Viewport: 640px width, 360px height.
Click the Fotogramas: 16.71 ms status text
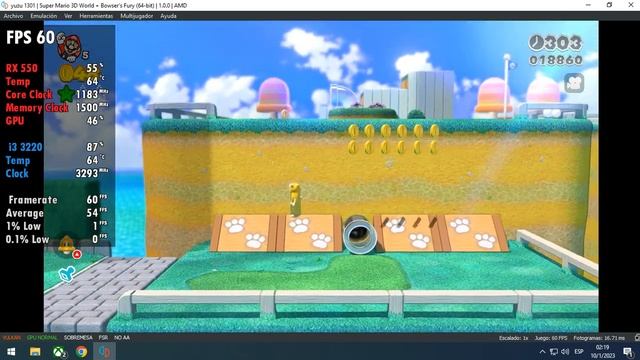click(x=599, y=338)
